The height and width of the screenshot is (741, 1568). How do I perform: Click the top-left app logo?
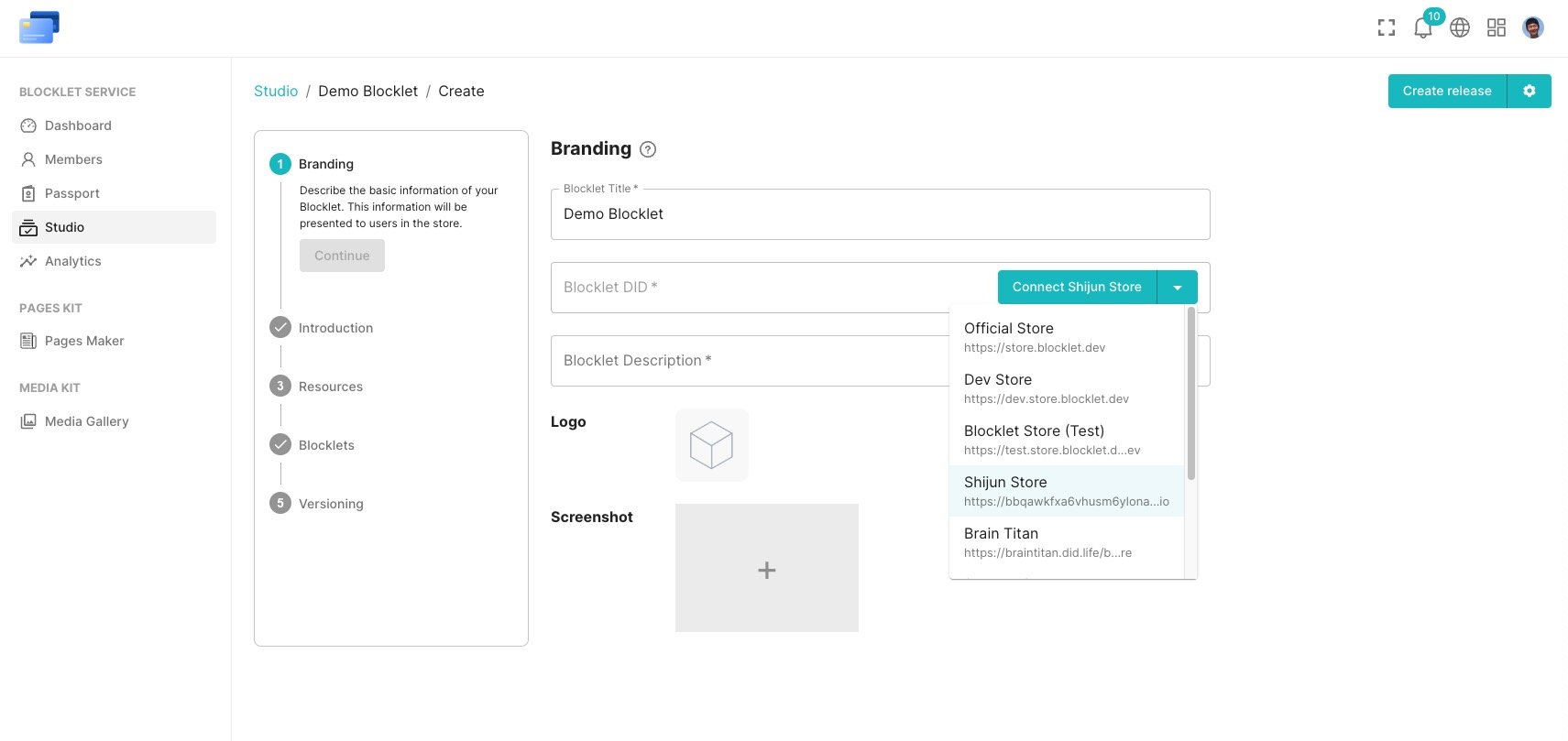pyautogui.click(x=38, y=27)
